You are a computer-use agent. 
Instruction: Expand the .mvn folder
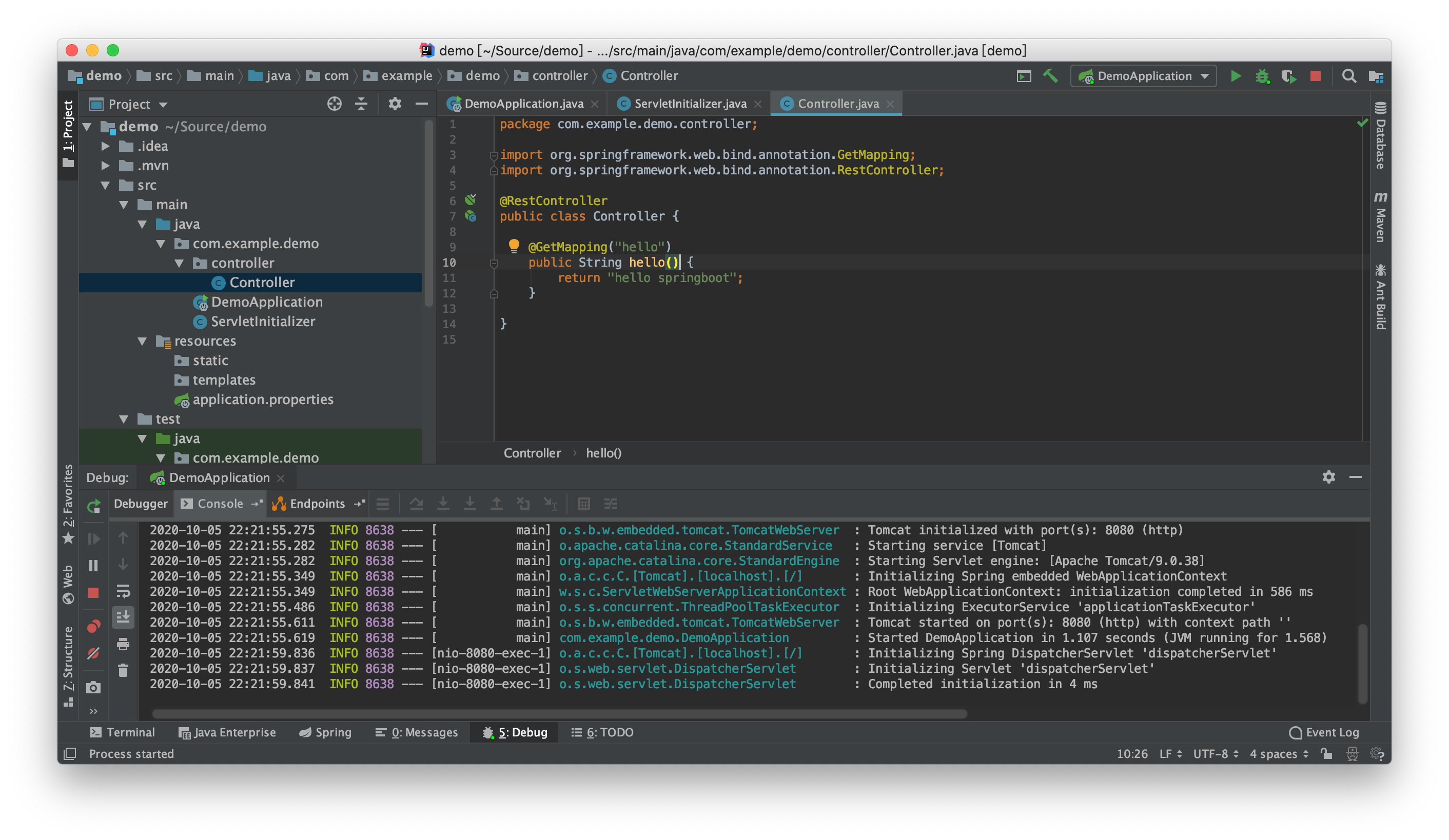click(105, 166)
